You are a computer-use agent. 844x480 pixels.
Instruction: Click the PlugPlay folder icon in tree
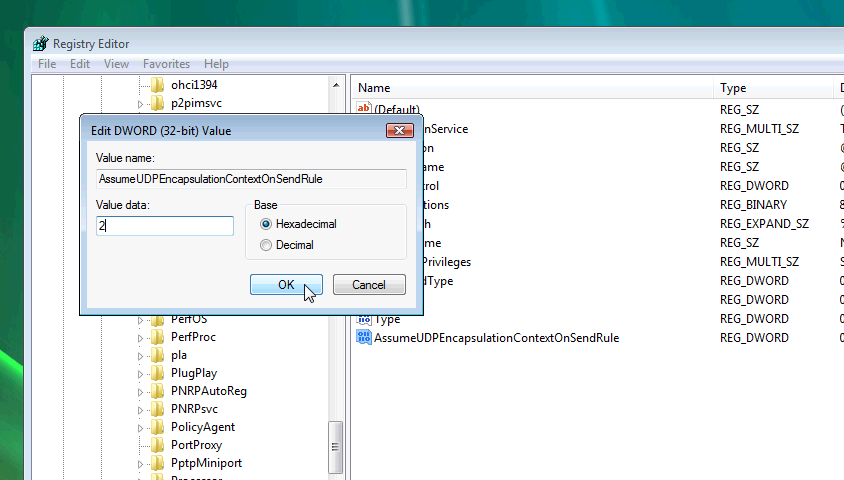[x=157, y=373]
